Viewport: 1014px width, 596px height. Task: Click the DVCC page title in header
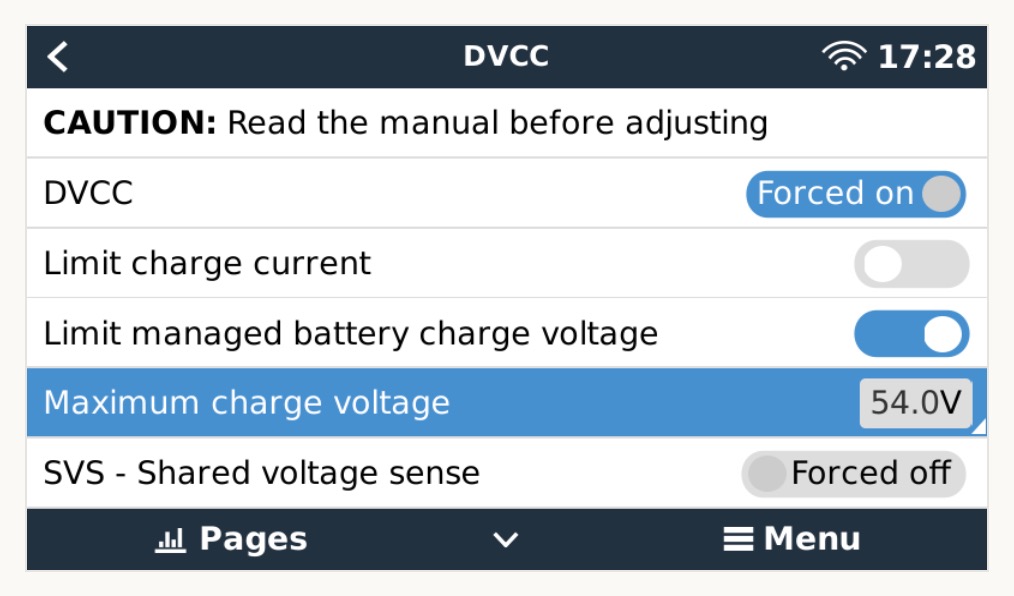coord(506,56)
